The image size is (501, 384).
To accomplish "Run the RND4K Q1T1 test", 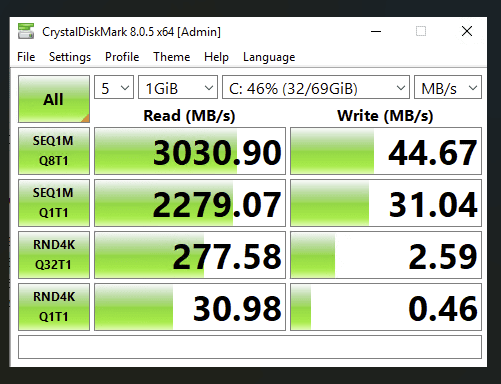I will tap(54, 307).
